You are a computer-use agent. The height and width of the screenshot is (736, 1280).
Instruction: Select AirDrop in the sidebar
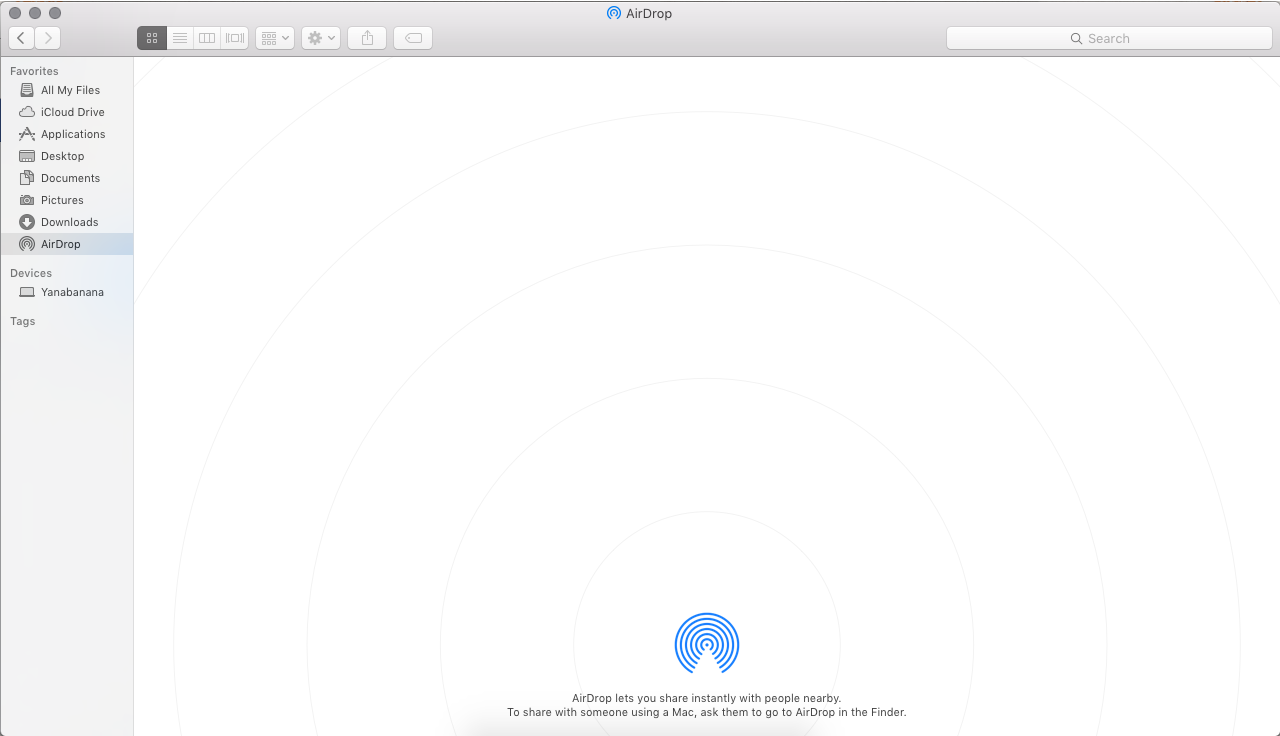[67, 244]
